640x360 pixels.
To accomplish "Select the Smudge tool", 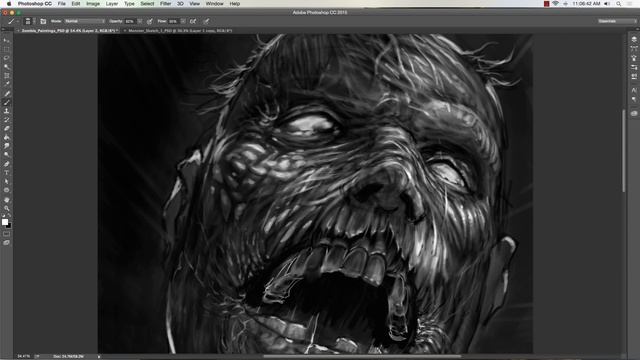I will [x=7, y=146].
